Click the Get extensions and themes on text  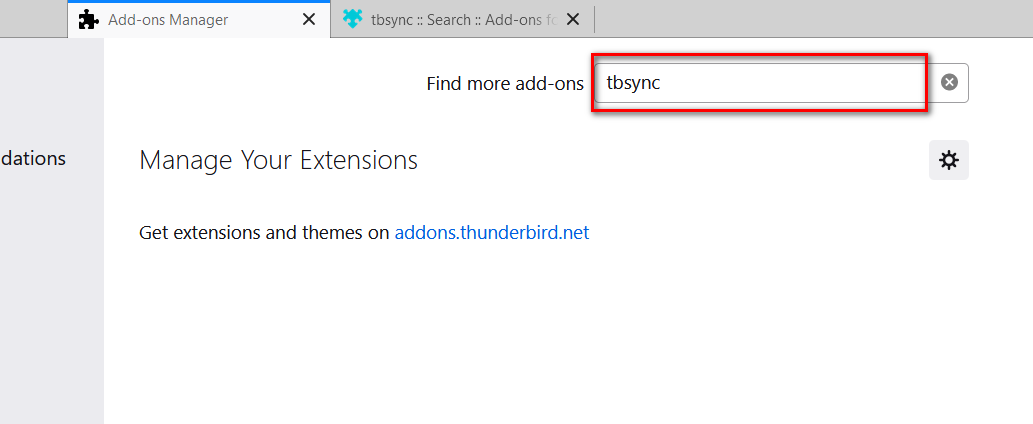(264, 232)
